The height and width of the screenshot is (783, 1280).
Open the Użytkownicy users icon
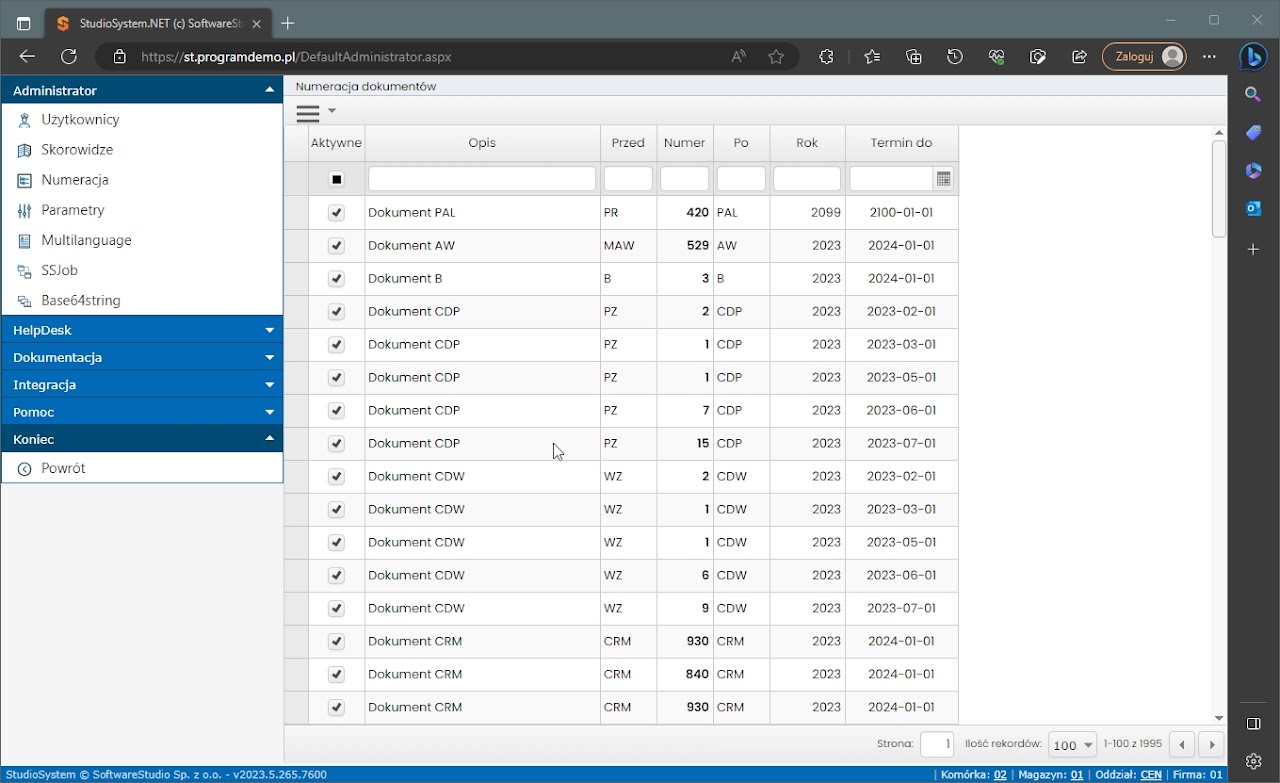click(x=25, y=120)
